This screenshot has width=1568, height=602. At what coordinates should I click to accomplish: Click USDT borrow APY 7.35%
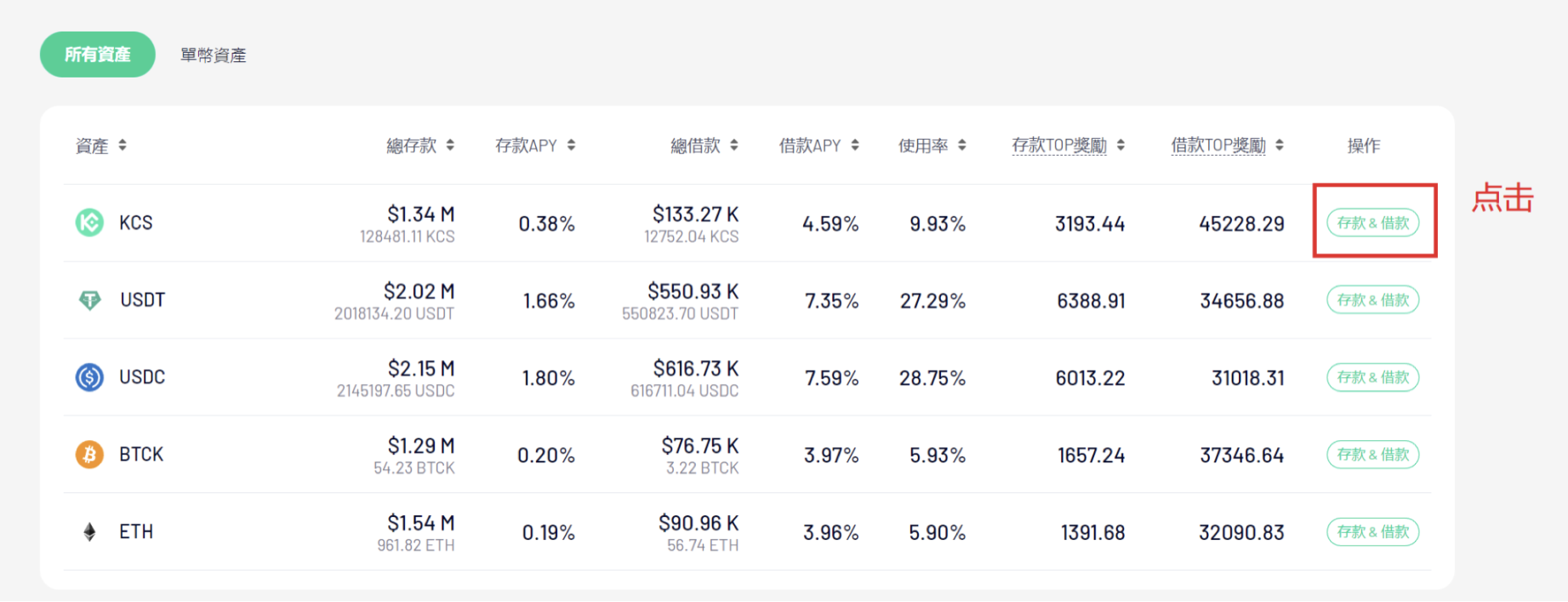click(x=832, y=301)
